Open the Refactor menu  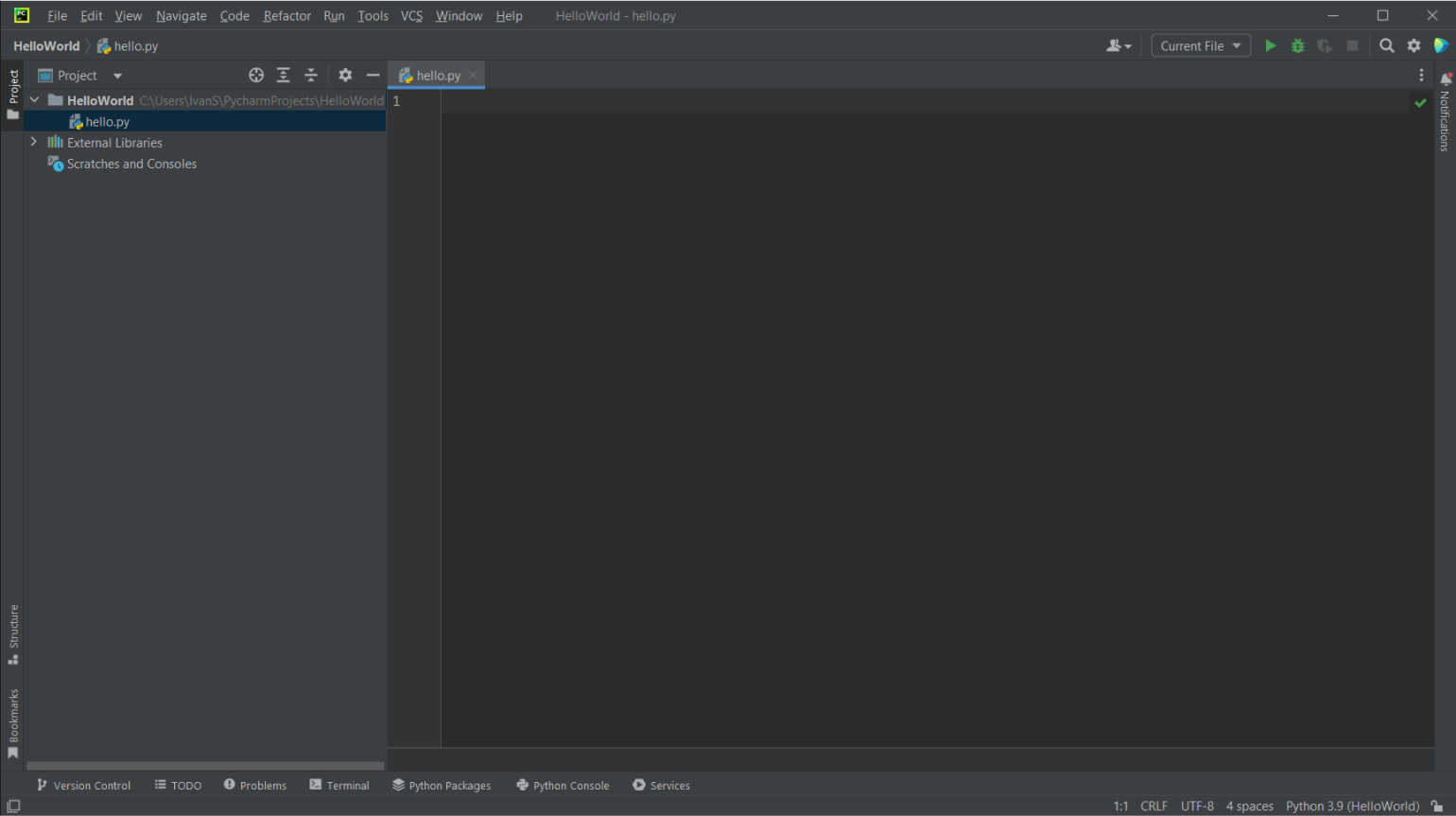pos(286,16)
